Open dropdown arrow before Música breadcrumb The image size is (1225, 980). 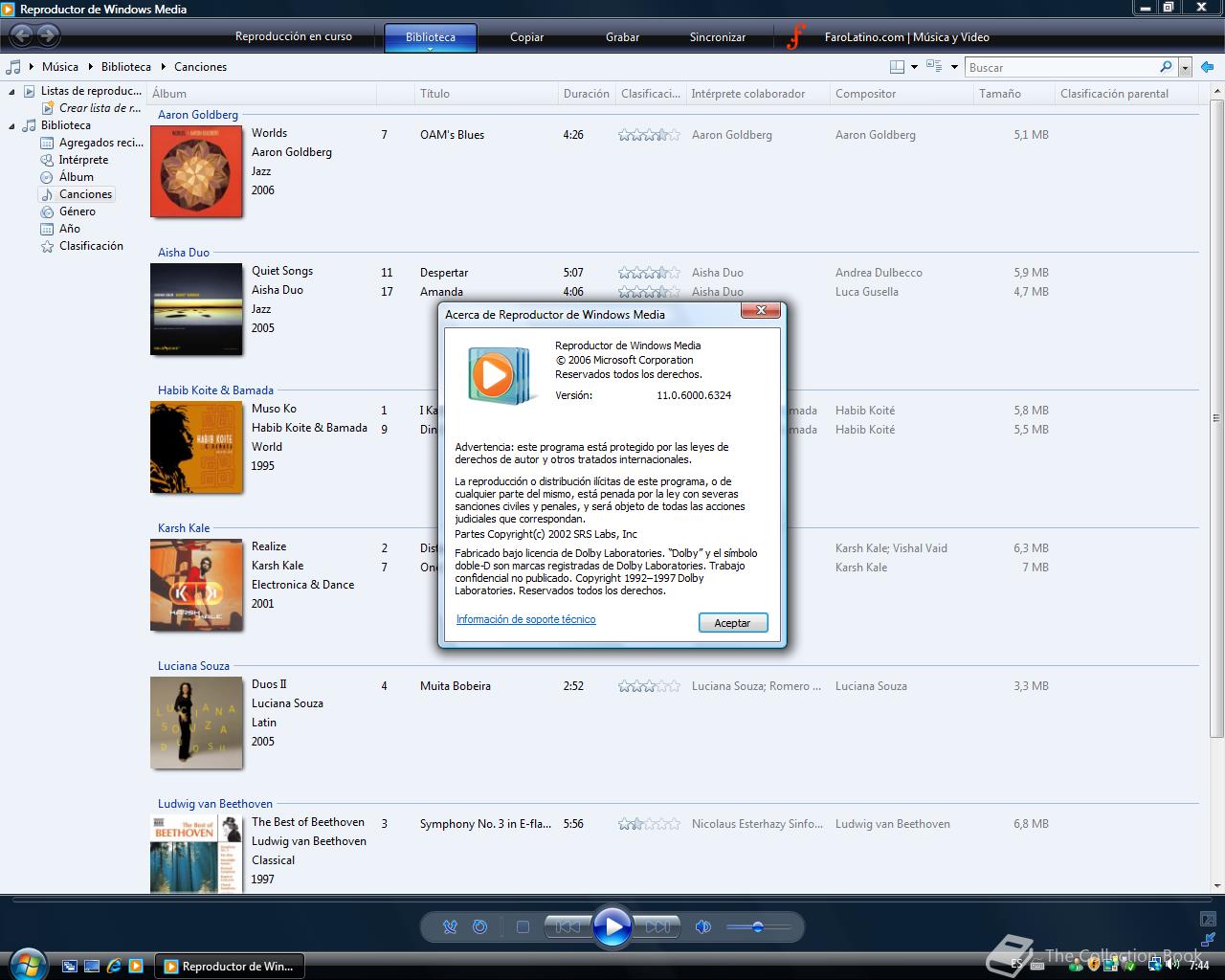pos(32,67)
